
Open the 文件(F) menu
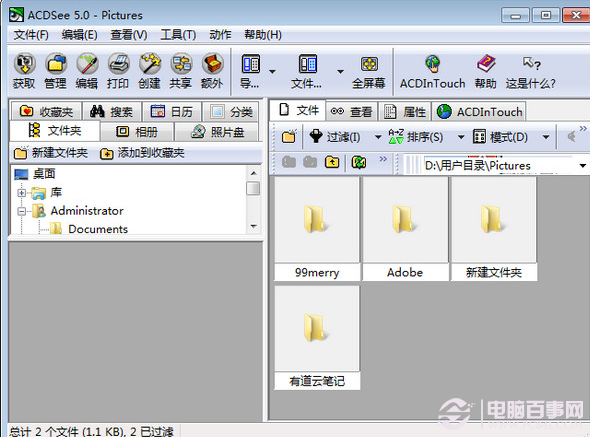[x=31, y=35]
